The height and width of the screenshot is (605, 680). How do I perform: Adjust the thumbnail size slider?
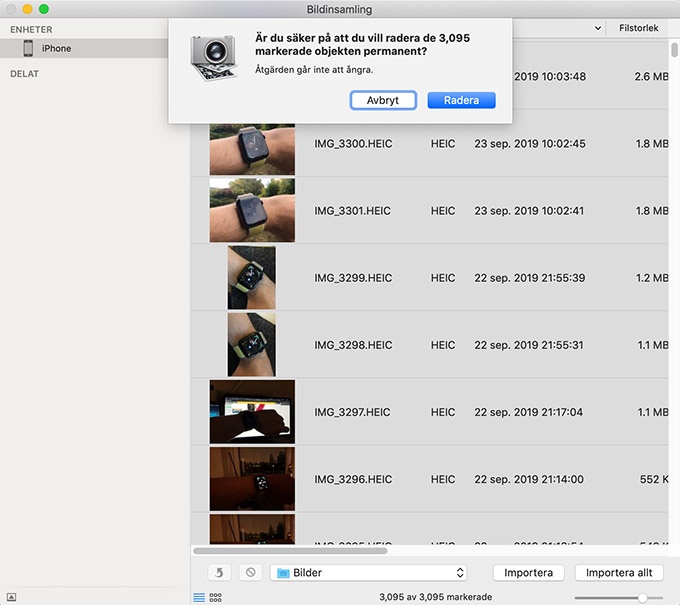(642, 597)
